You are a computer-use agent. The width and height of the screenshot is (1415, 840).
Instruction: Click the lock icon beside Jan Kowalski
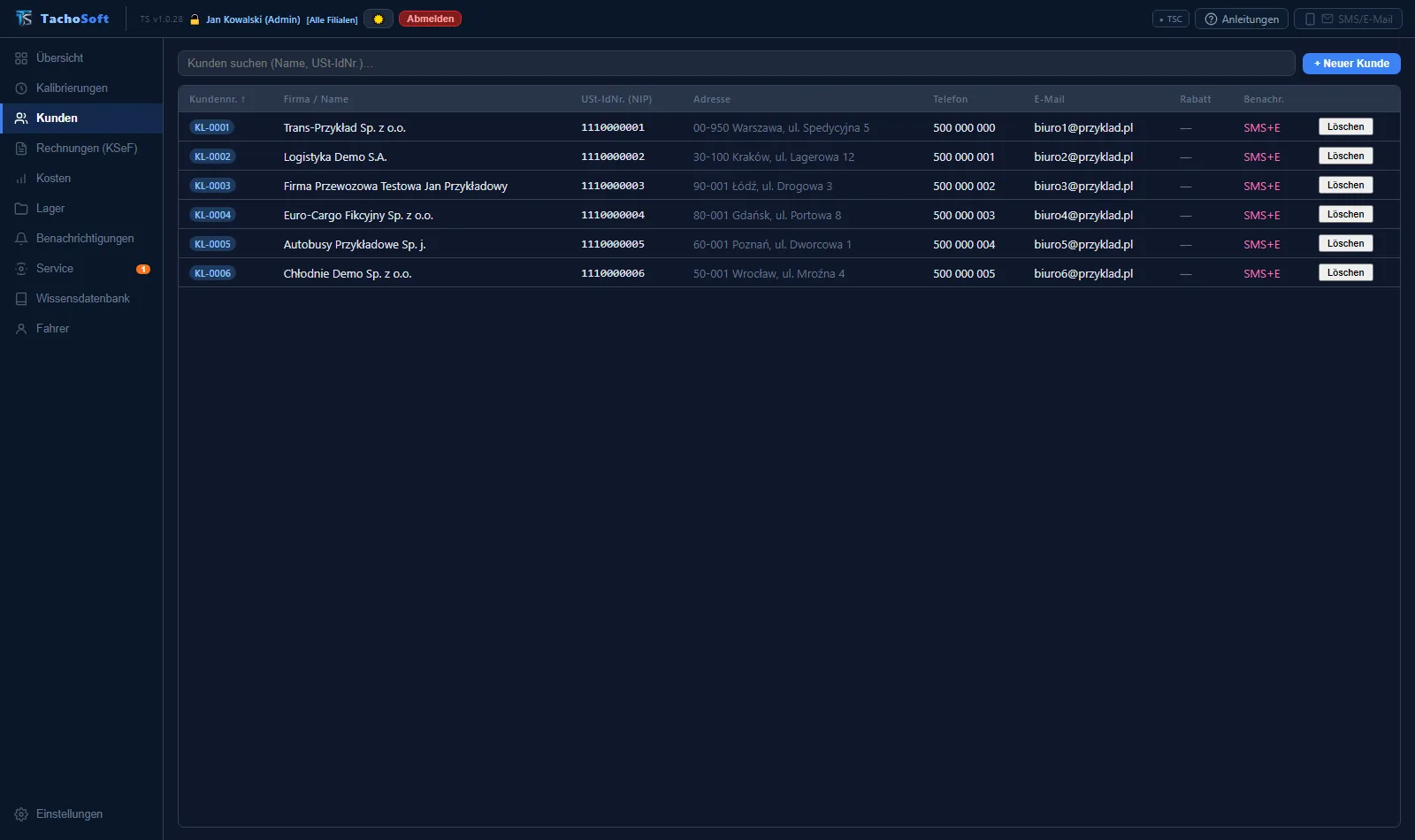pyautogui.click(x=195, y=19)
